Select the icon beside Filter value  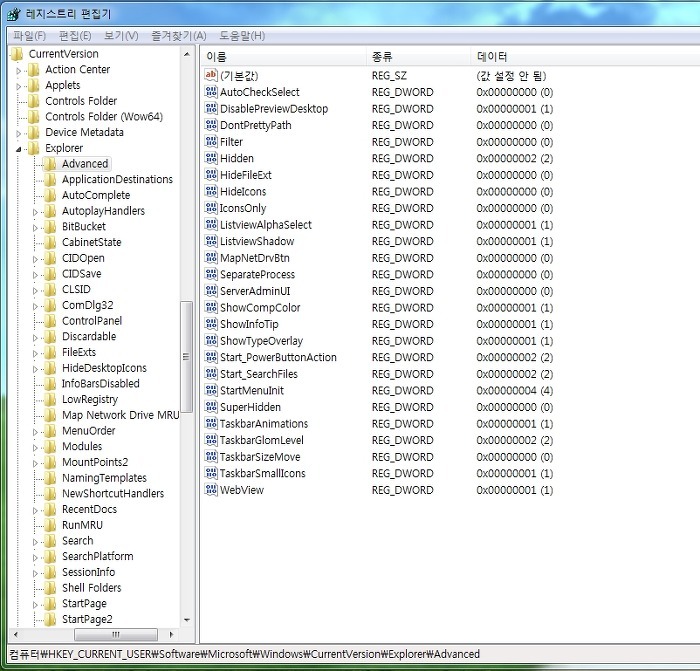pos(211,142)
